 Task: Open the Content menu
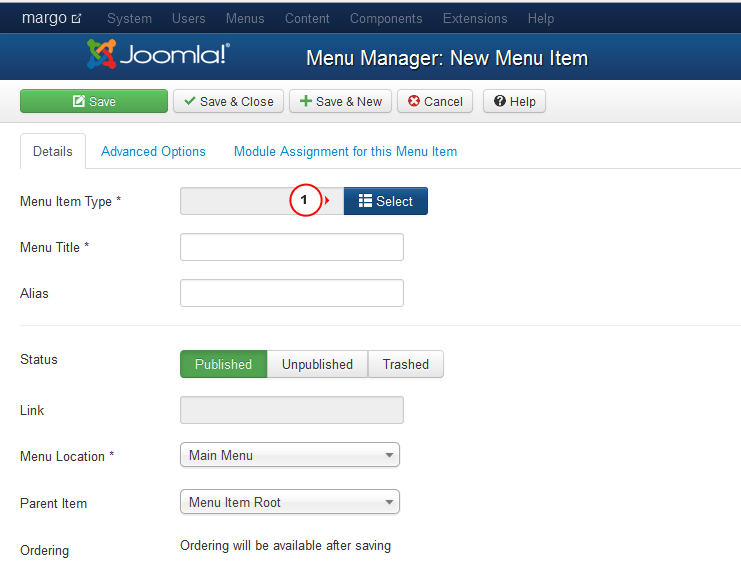[307, 18]
